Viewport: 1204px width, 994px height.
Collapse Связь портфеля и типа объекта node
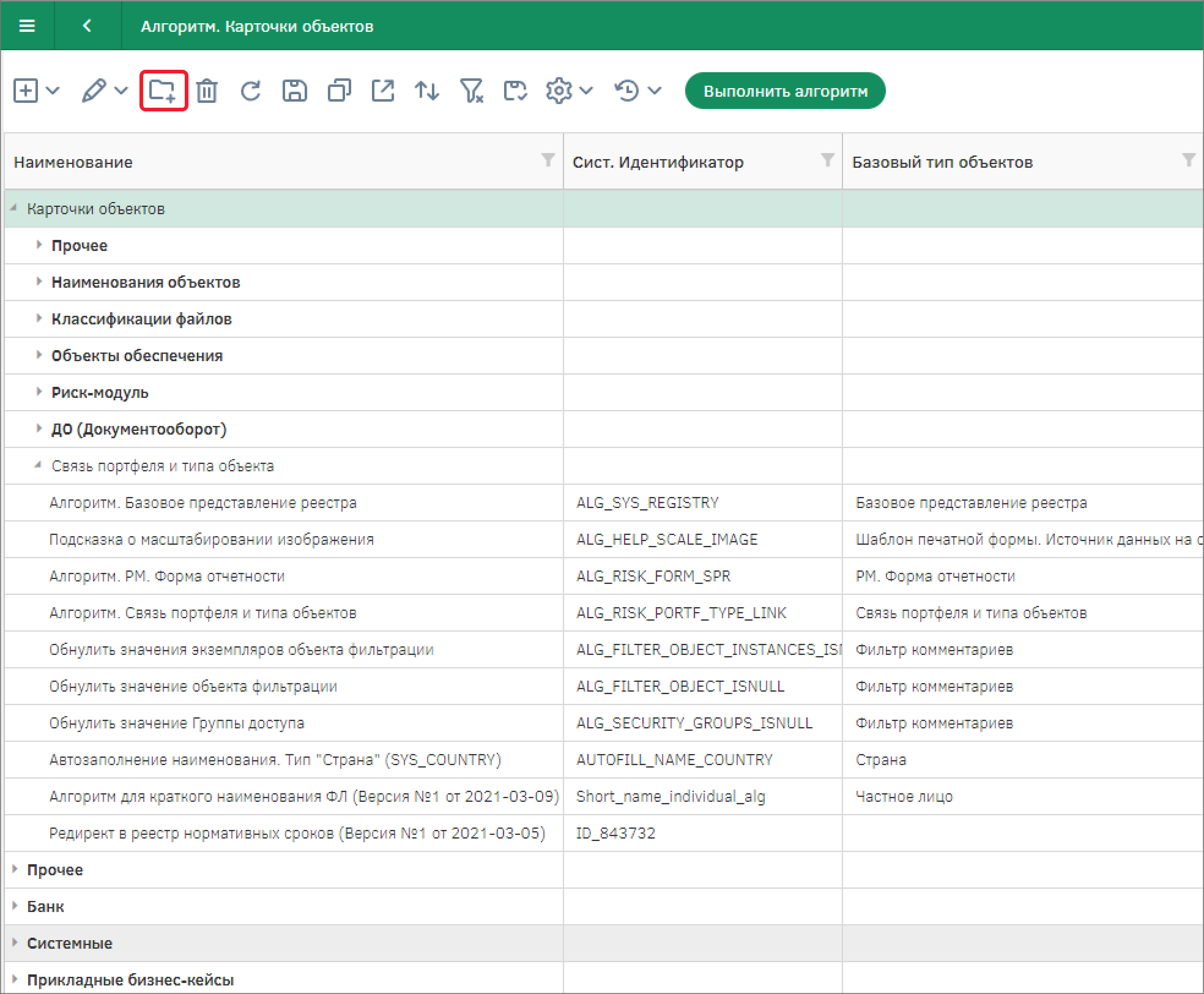38,465
